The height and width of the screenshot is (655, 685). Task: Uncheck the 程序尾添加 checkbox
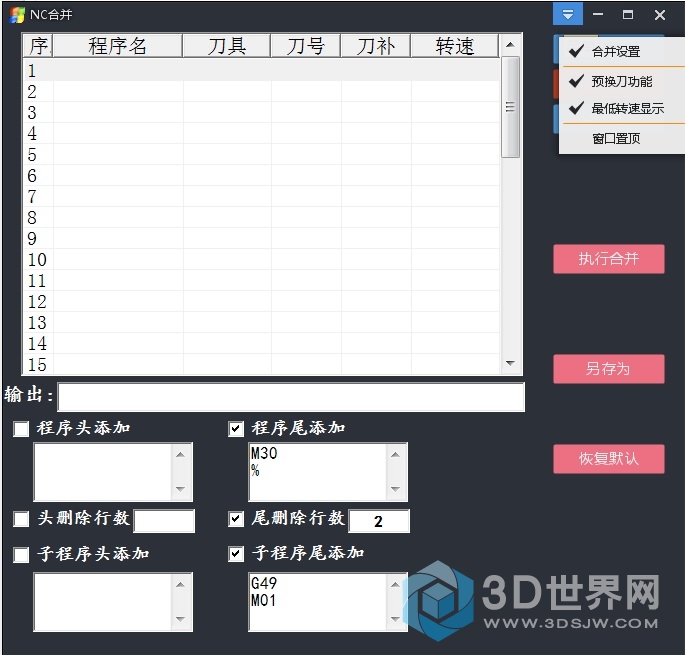tap(236, 429)
